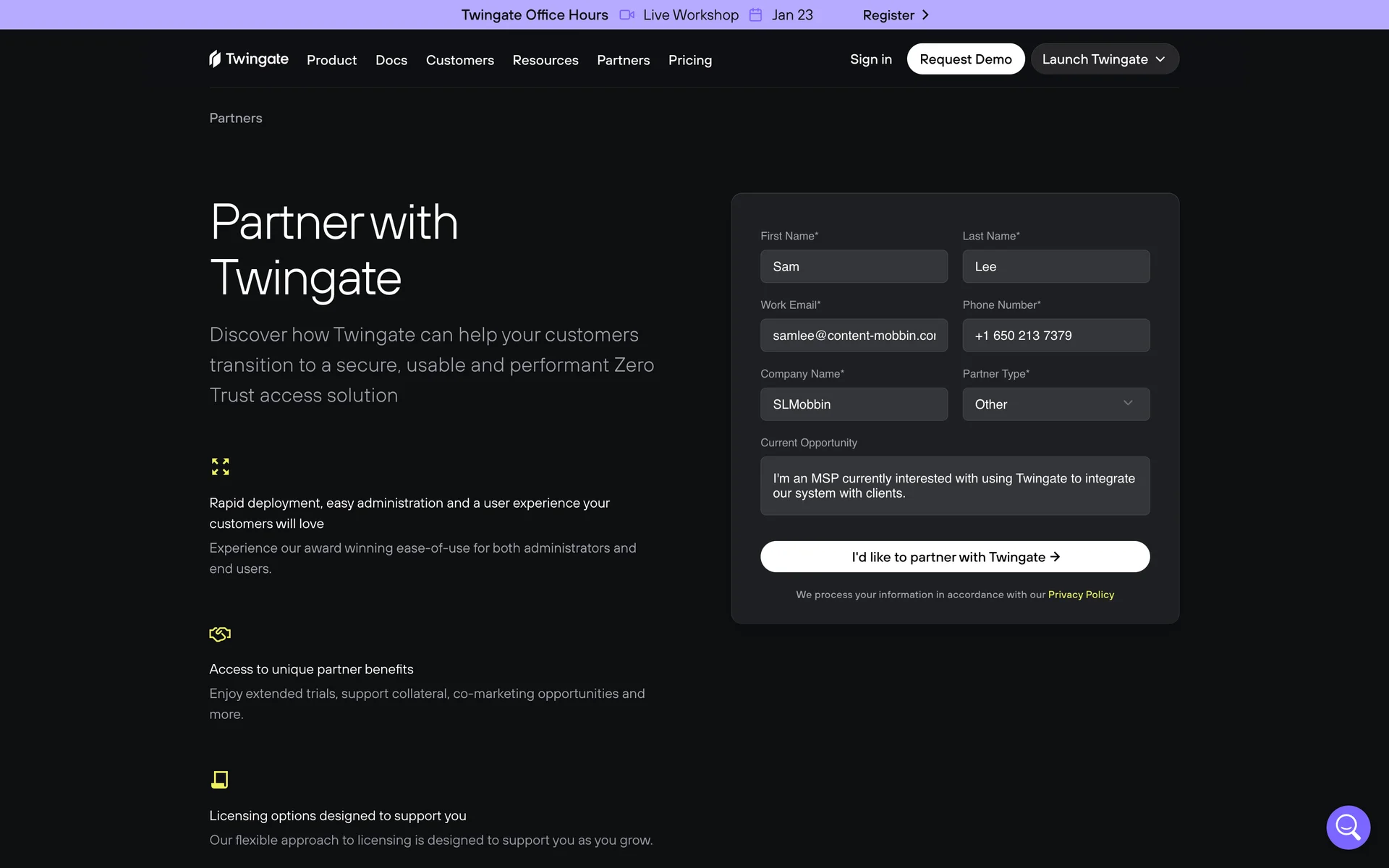1389x868 pixels.
Task: Click the calendar icon beside Jan 23
Action: 755,14
